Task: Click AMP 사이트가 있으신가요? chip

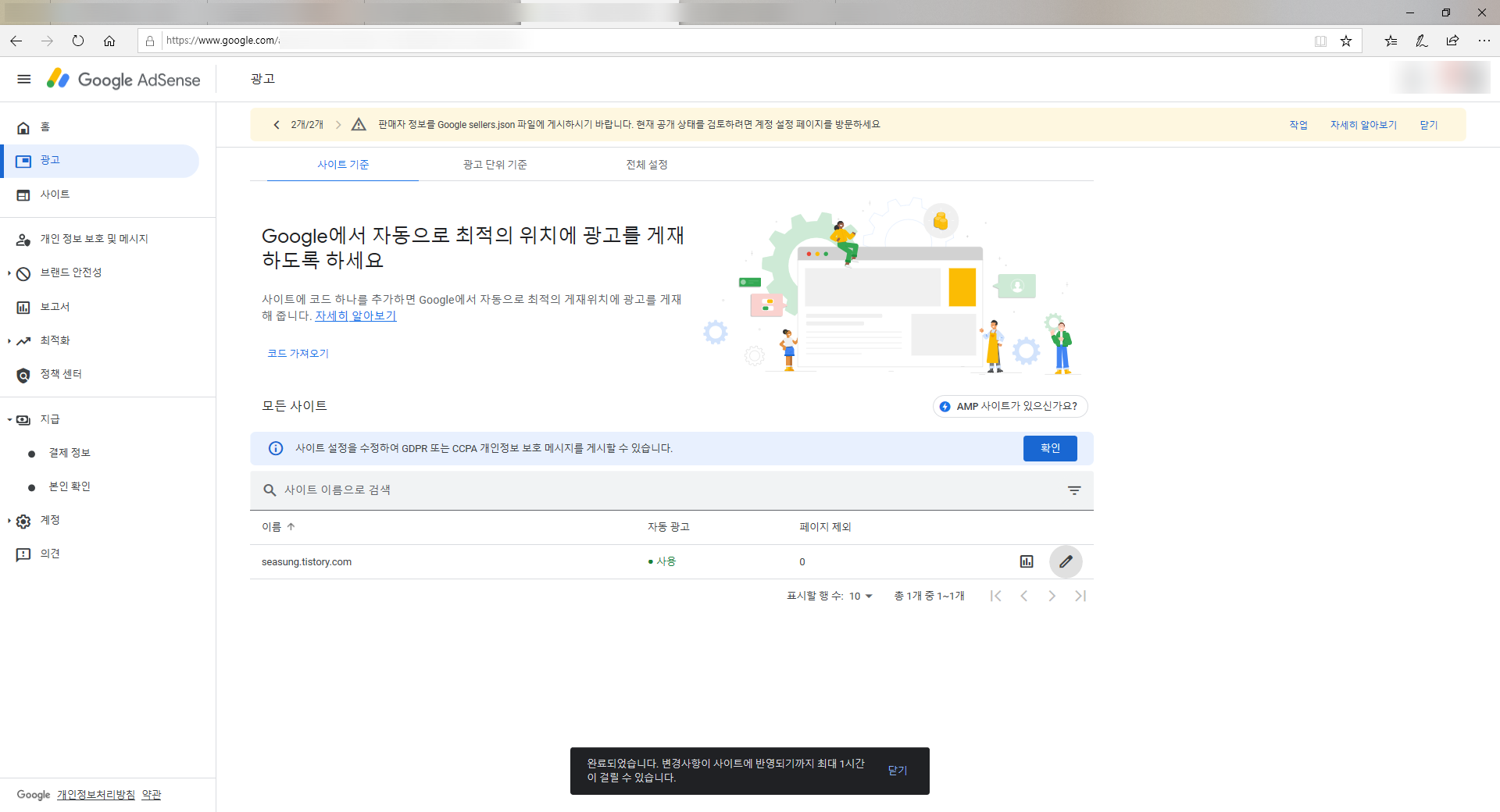Action: [x=1010, y=407]
